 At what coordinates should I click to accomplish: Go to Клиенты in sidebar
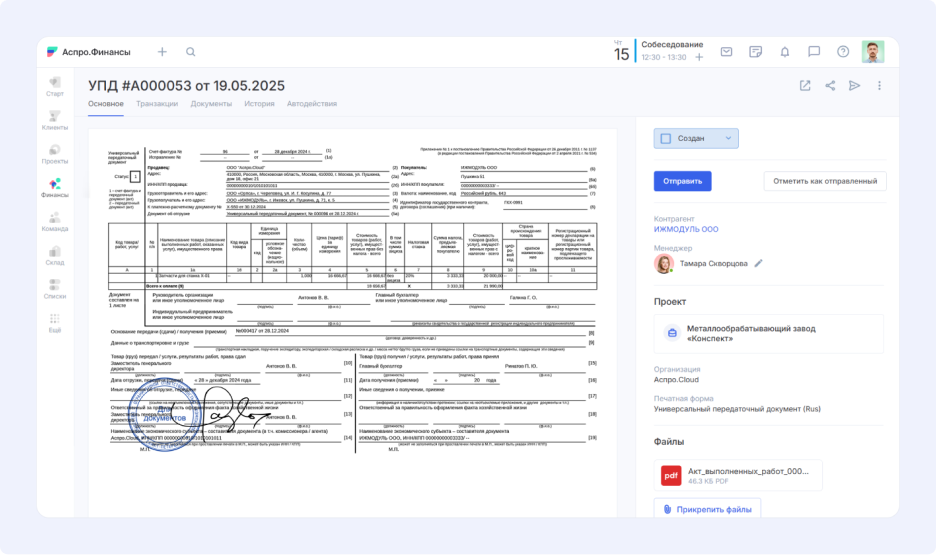(x=55, y=121)
